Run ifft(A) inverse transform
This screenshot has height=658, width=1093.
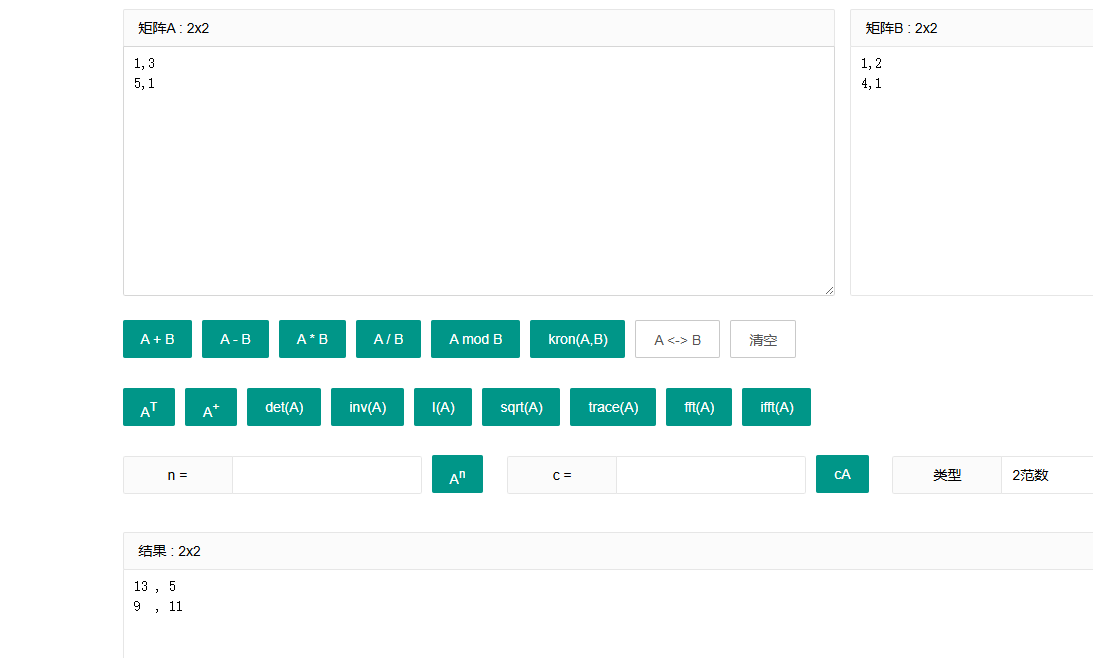tap(777, 407)
